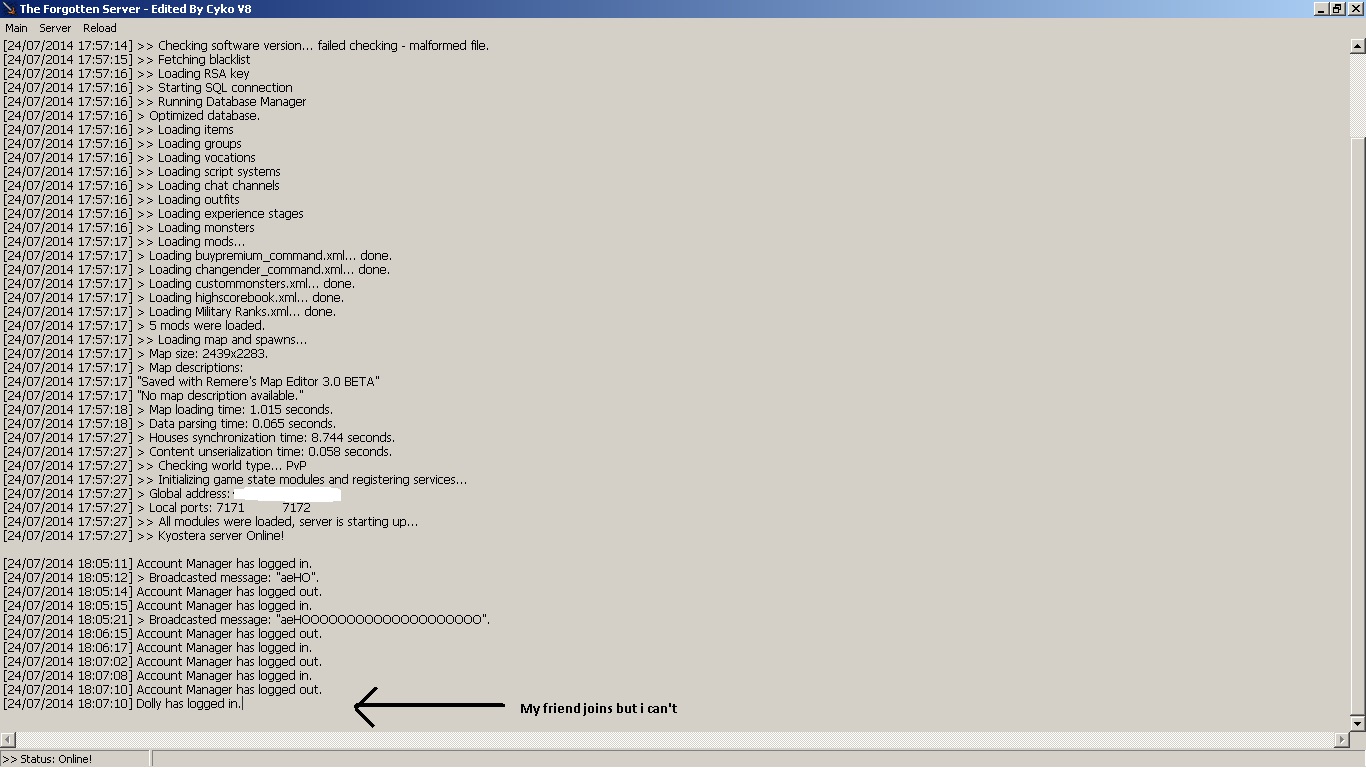Viewport: 1366px width, 768px height.
Task: Click the 'Loading custommonsters.xml' log line
Action: 179,284
